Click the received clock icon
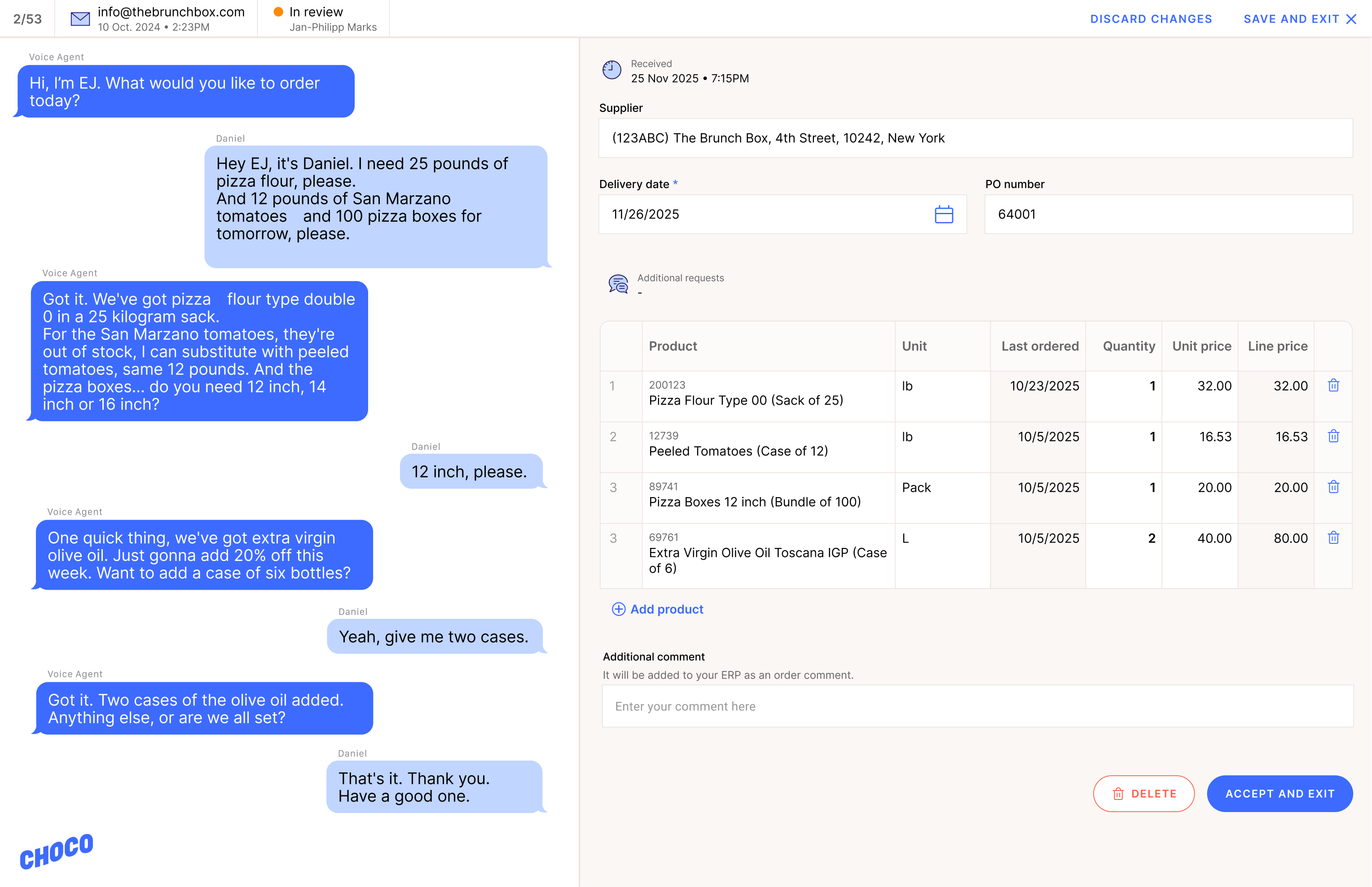This screenshot has height=887, width=1372. click(x=611, y=70)
